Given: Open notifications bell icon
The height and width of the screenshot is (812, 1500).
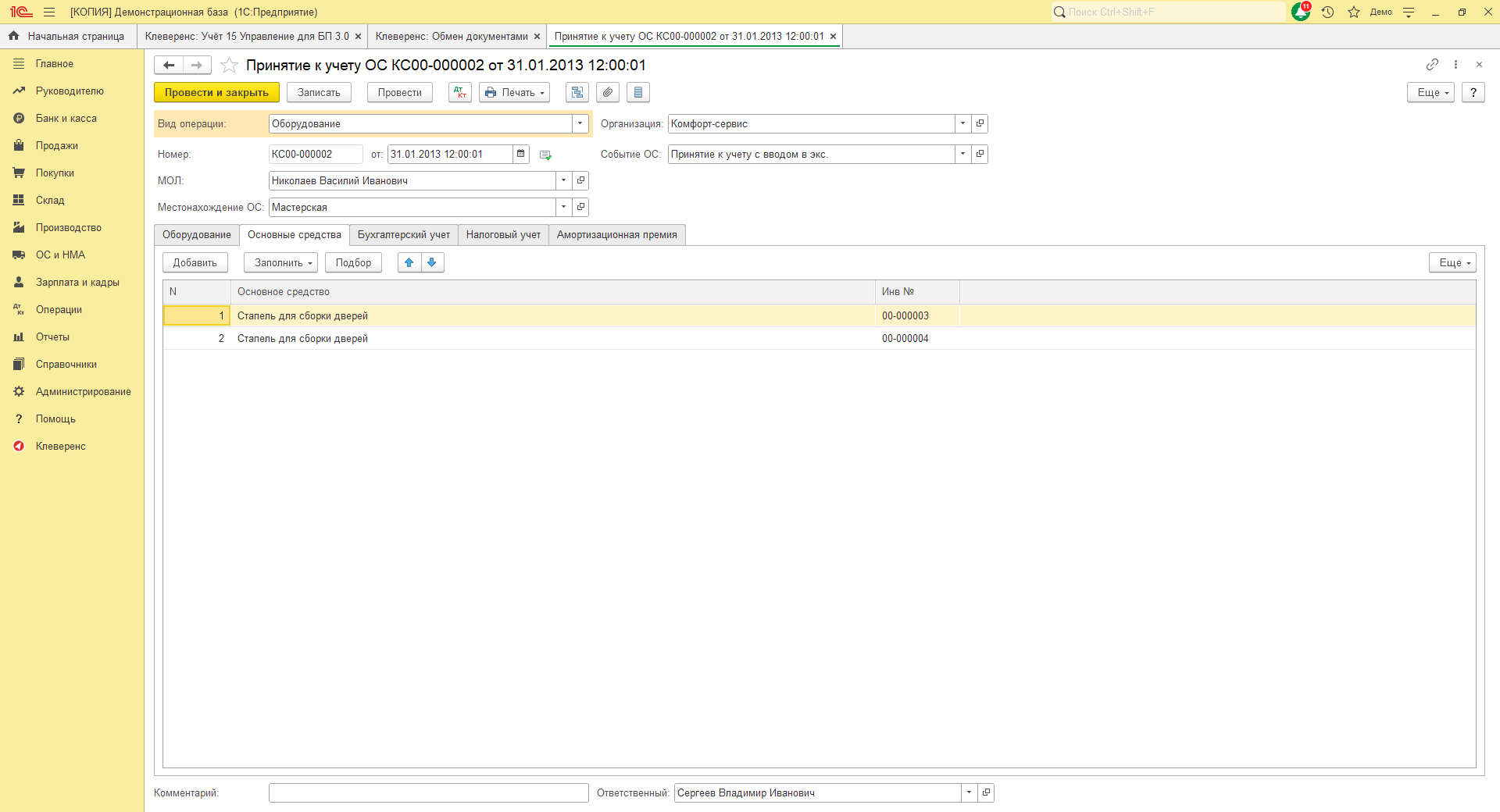Looking at the screenshot, I should pyautogui.click(x=1301, y=12).
